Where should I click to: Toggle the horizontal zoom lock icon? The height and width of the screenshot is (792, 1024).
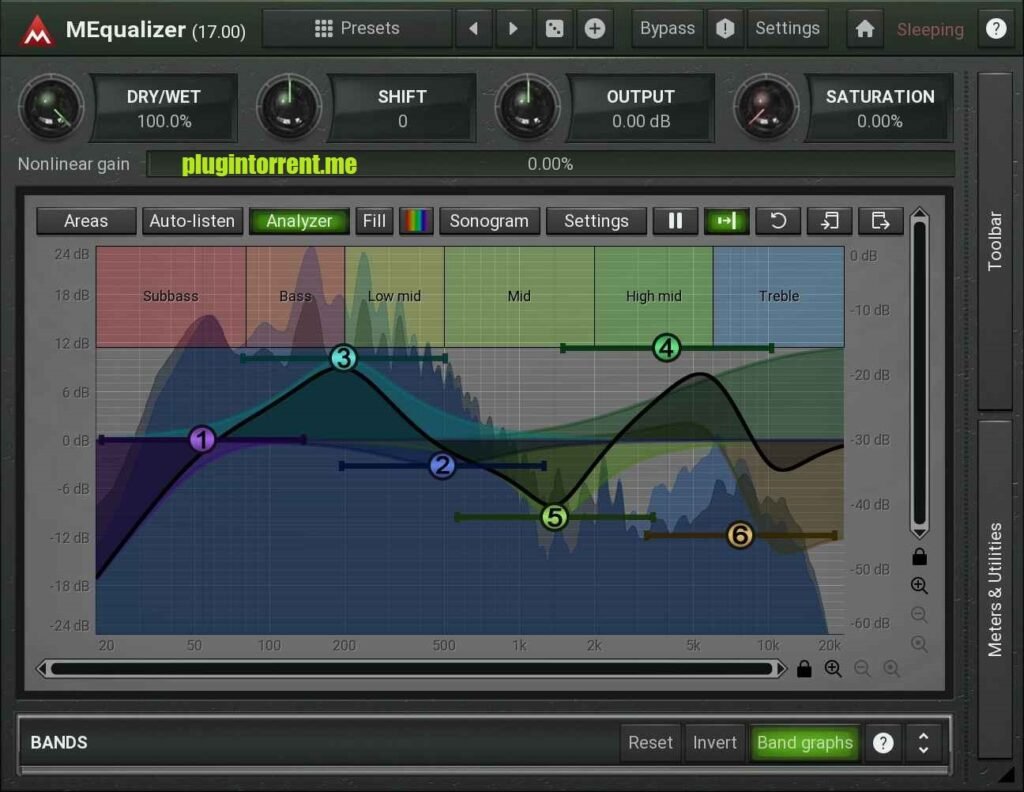click(804, 669)
